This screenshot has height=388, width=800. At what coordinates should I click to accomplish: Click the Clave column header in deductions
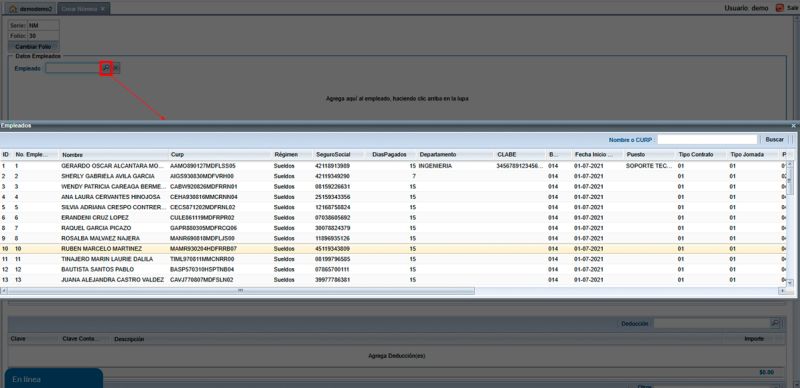coord(18,339)
